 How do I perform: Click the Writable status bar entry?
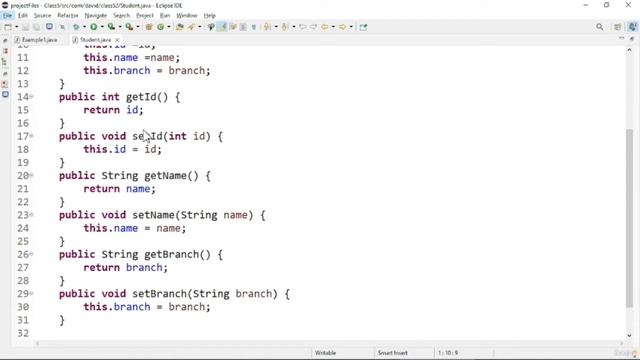[325, 353]
